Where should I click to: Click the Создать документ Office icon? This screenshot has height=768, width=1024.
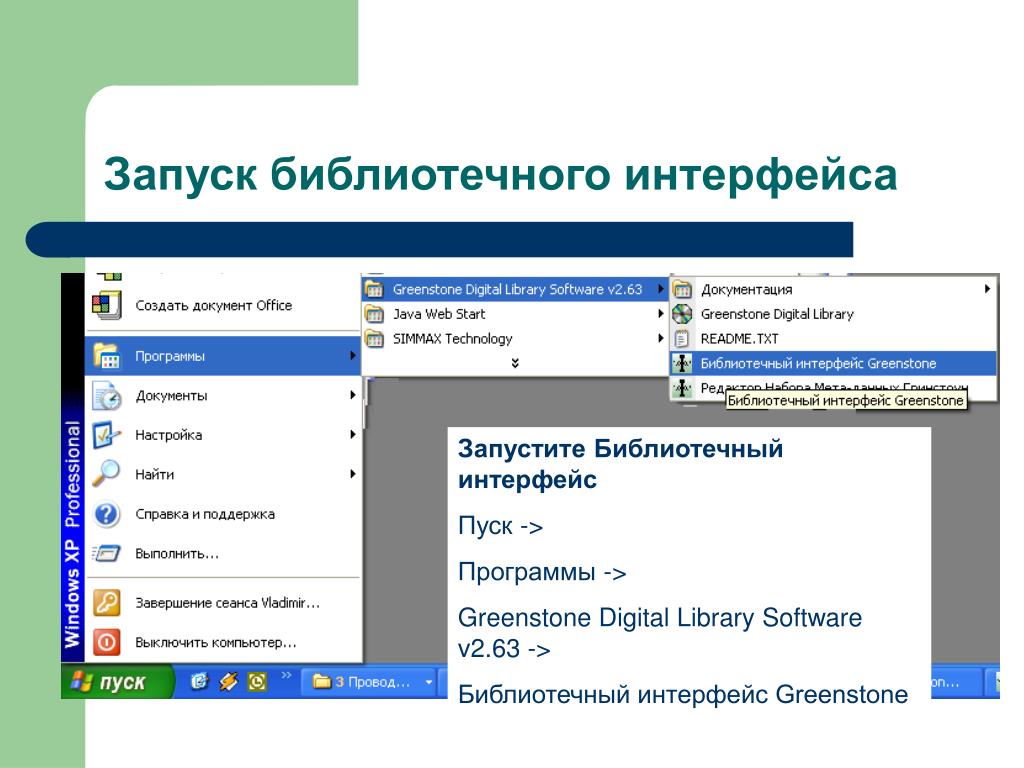point(106,305)
